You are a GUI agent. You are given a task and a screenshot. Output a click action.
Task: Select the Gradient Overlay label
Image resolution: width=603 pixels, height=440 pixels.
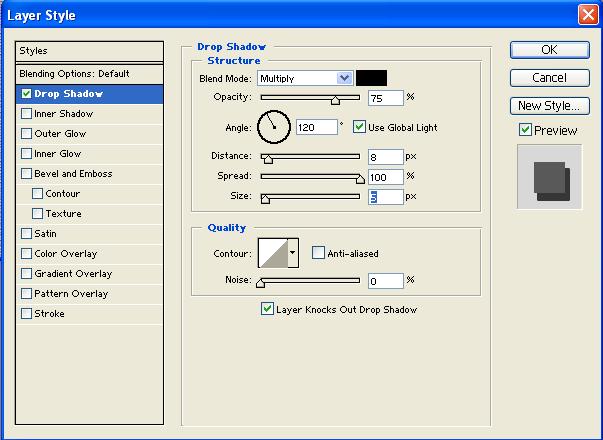(x=73, y=274)
